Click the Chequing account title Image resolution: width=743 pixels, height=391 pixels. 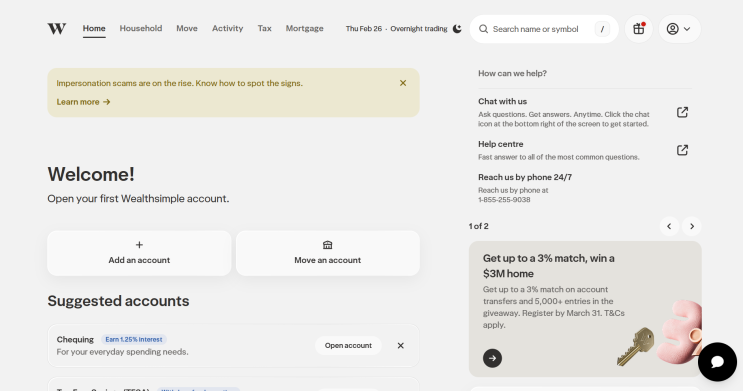[75, 339]
